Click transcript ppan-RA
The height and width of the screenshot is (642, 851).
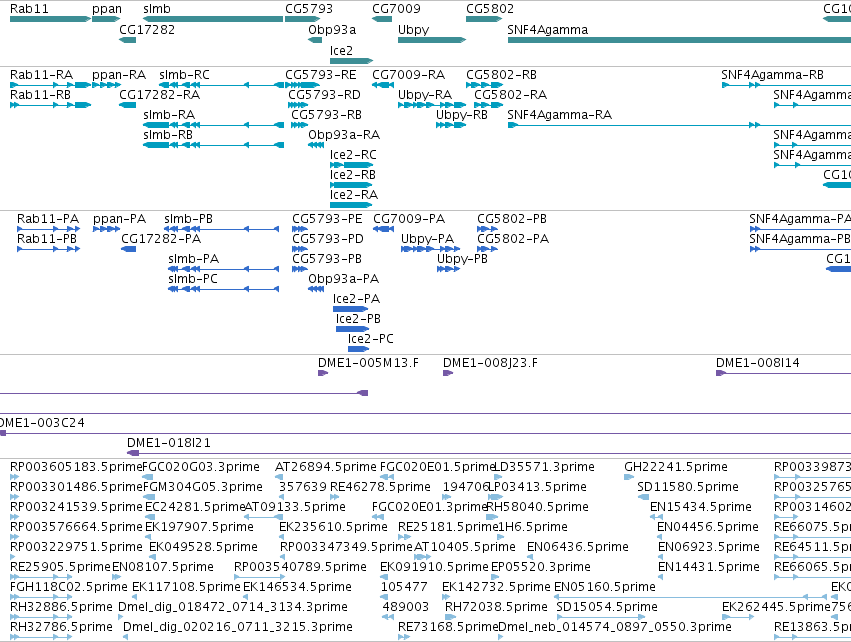point(119,74)
